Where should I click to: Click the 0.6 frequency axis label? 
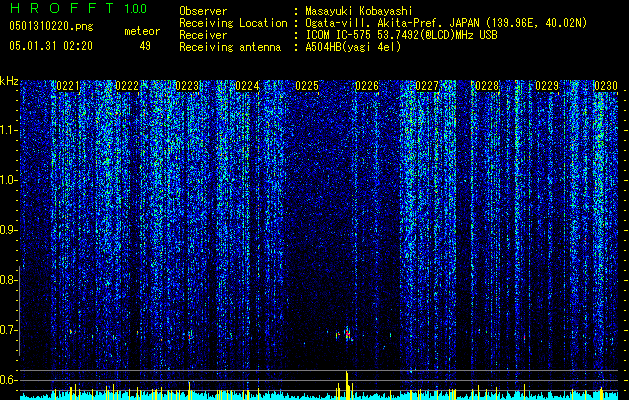click(x=9, y=380)
